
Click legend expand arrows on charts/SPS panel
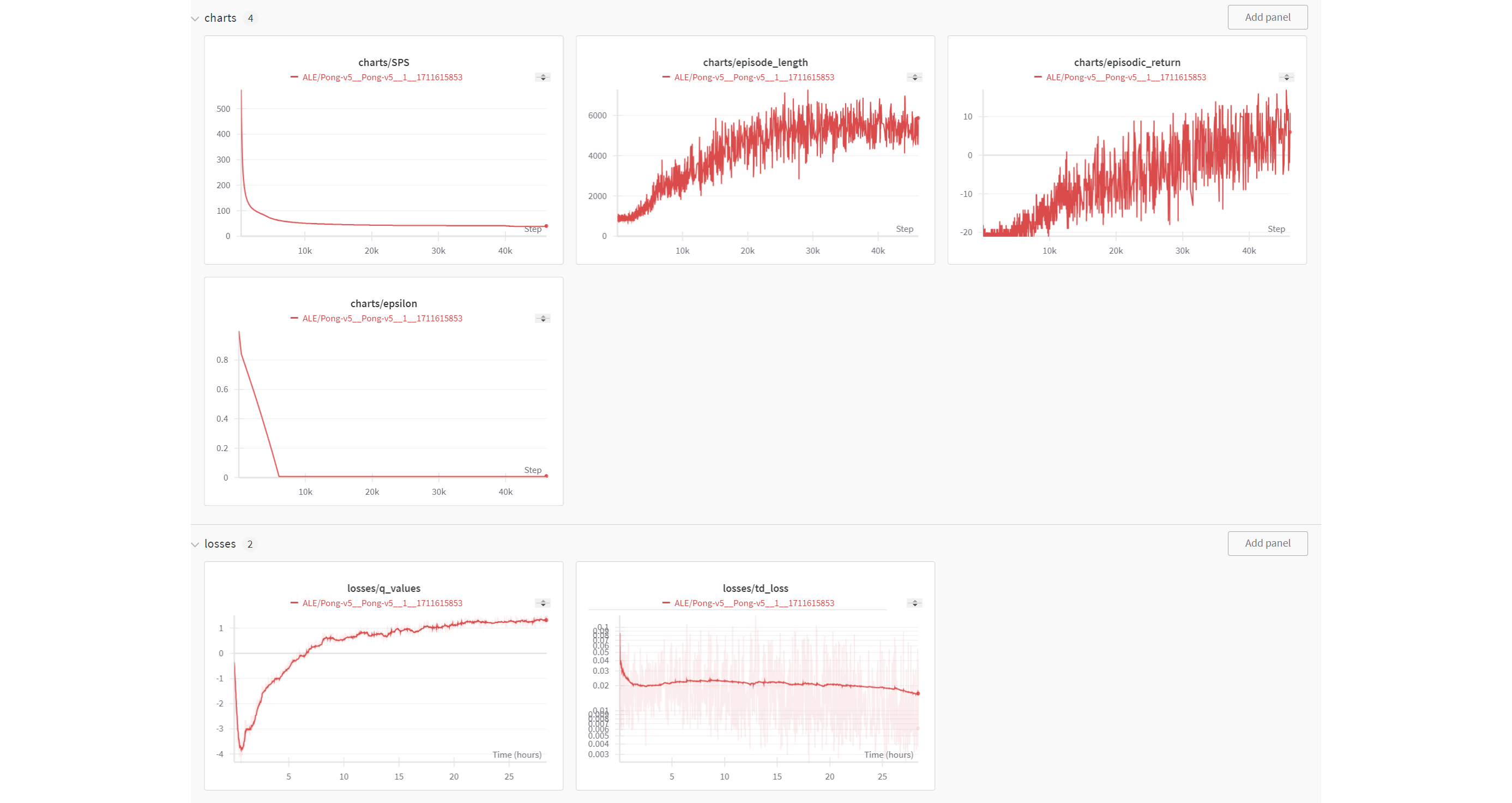[543, 77]
